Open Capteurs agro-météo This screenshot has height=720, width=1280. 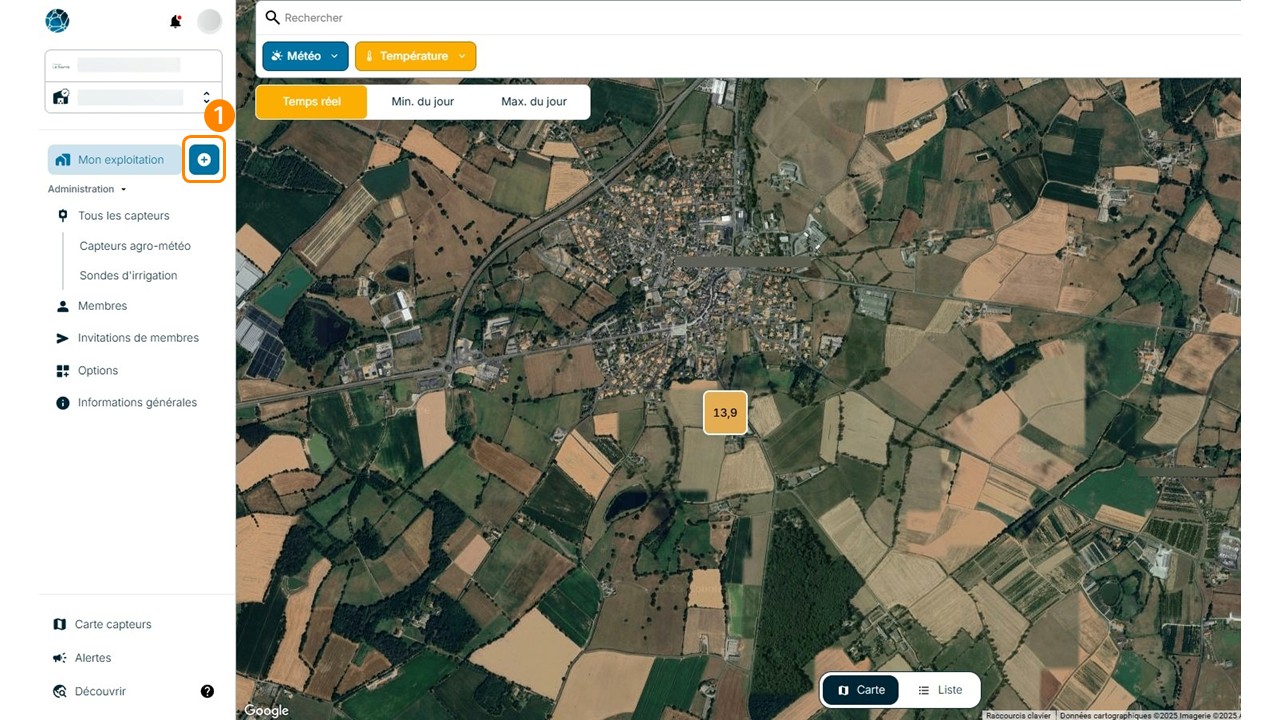pyautogui.click(x=135, y=246)
